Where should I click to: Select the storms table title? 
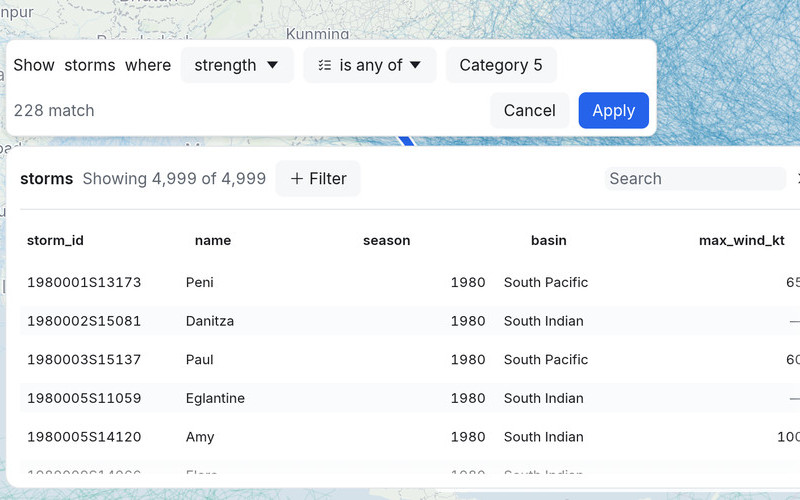point(46,179)
